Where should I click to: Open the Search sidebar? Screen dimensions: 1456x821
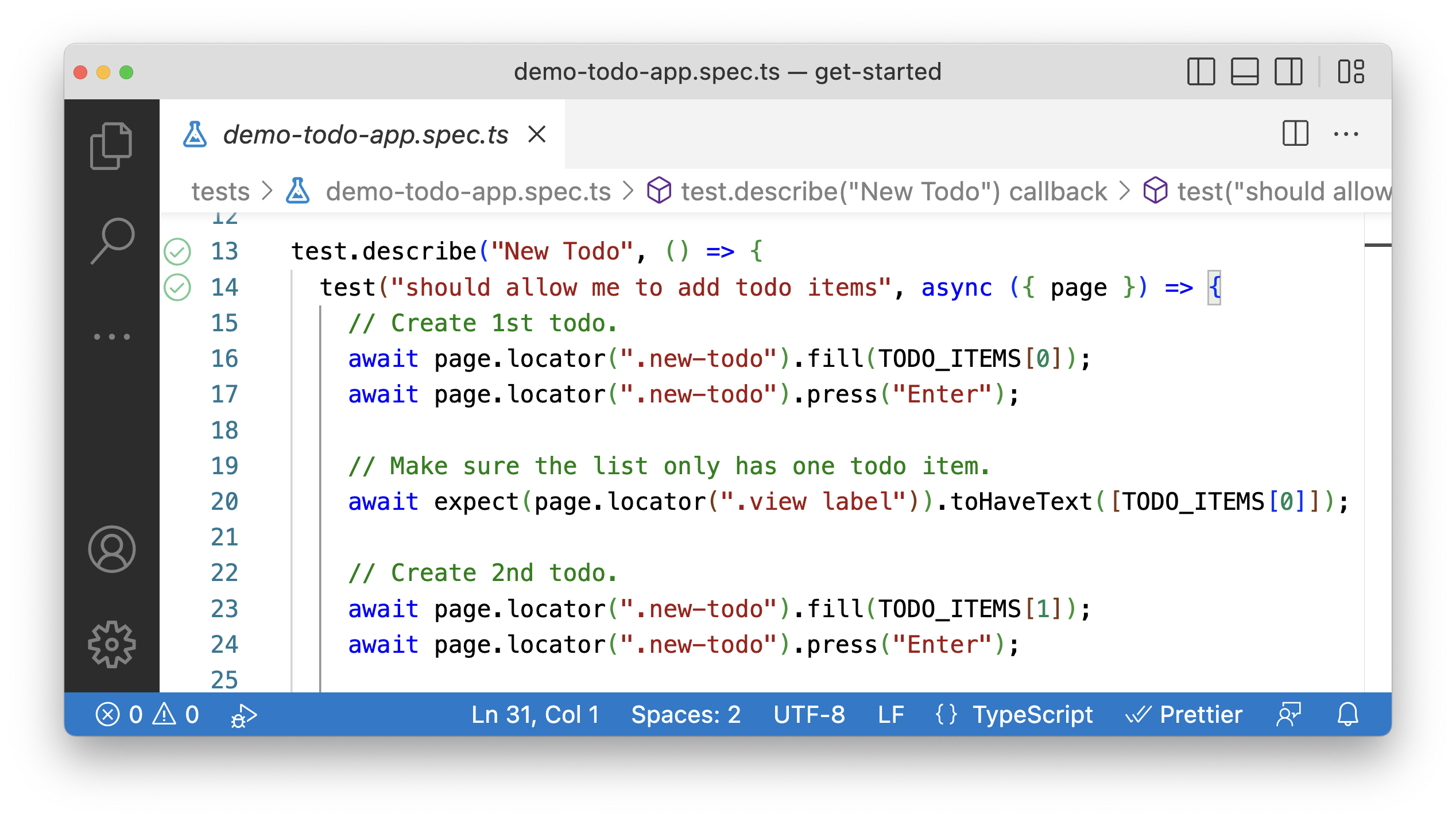point(111,241)
